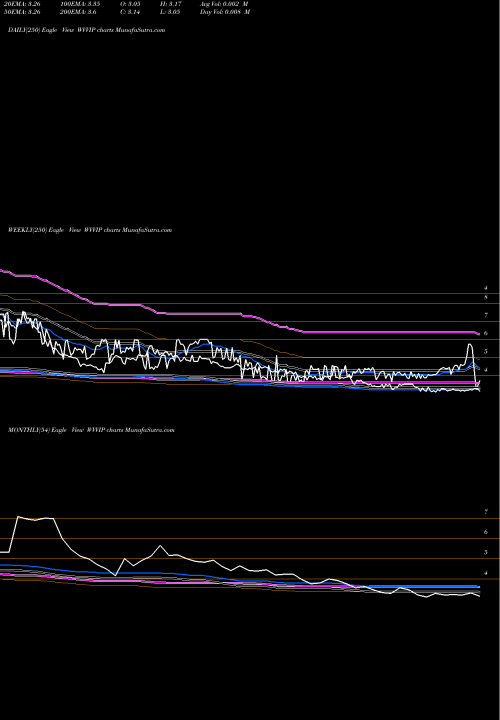Viewport: 500px width, 720px height.
Task: Click monthly chart axis label 5
Action: pos(486,552)
